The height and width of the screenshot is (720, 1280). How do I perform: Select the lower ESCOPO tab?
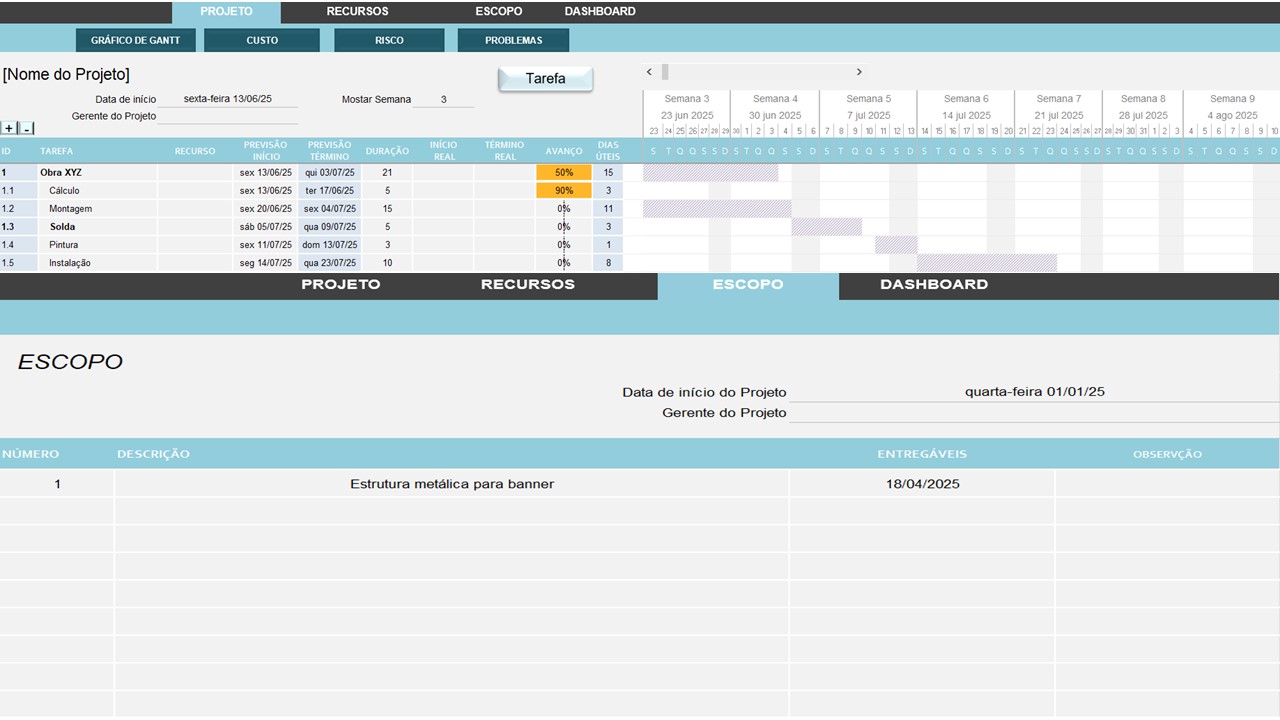[747, 285]
